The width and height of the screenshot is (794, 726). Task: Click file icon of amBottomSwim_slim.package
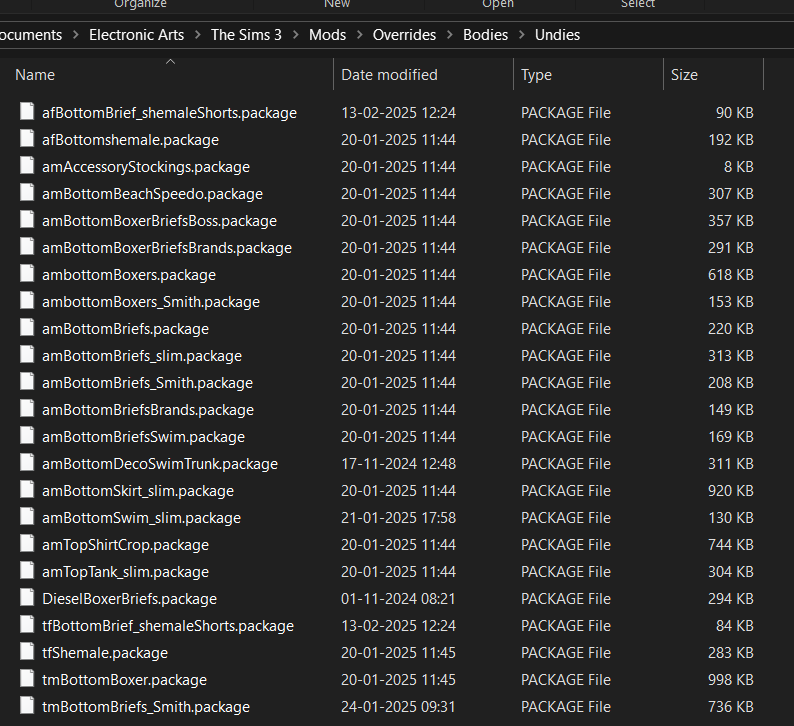tap(27, 516)
